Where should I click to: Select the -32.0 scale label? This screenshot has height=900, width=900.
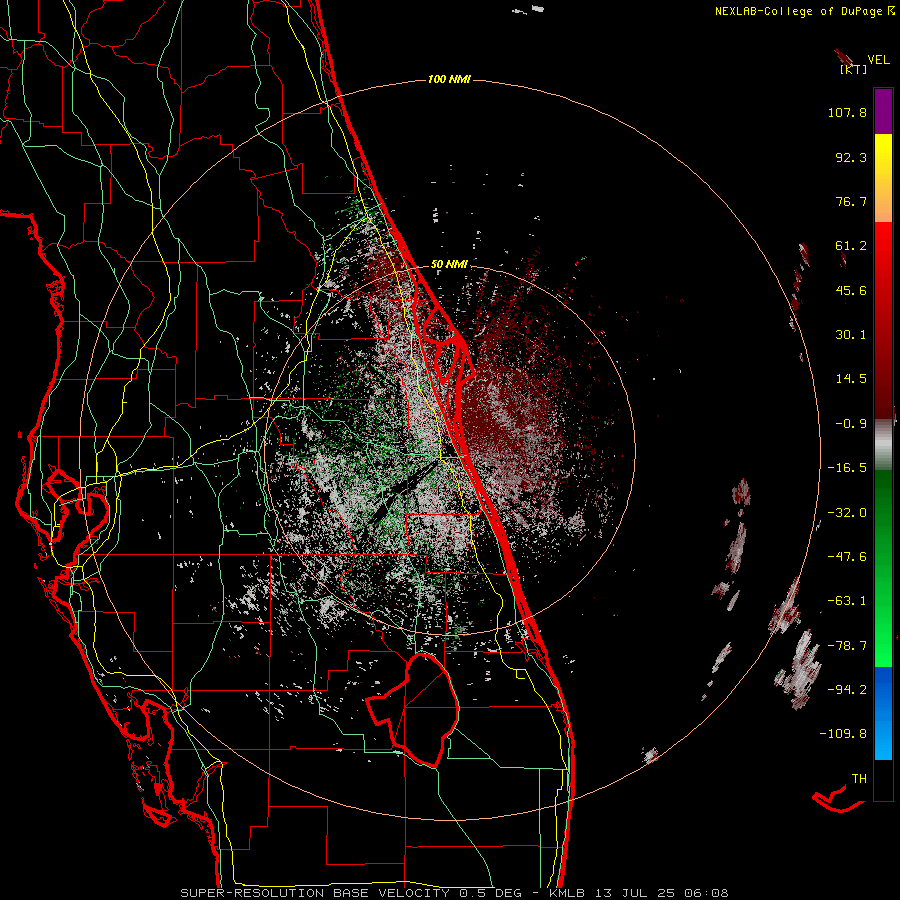click(847, 513)
